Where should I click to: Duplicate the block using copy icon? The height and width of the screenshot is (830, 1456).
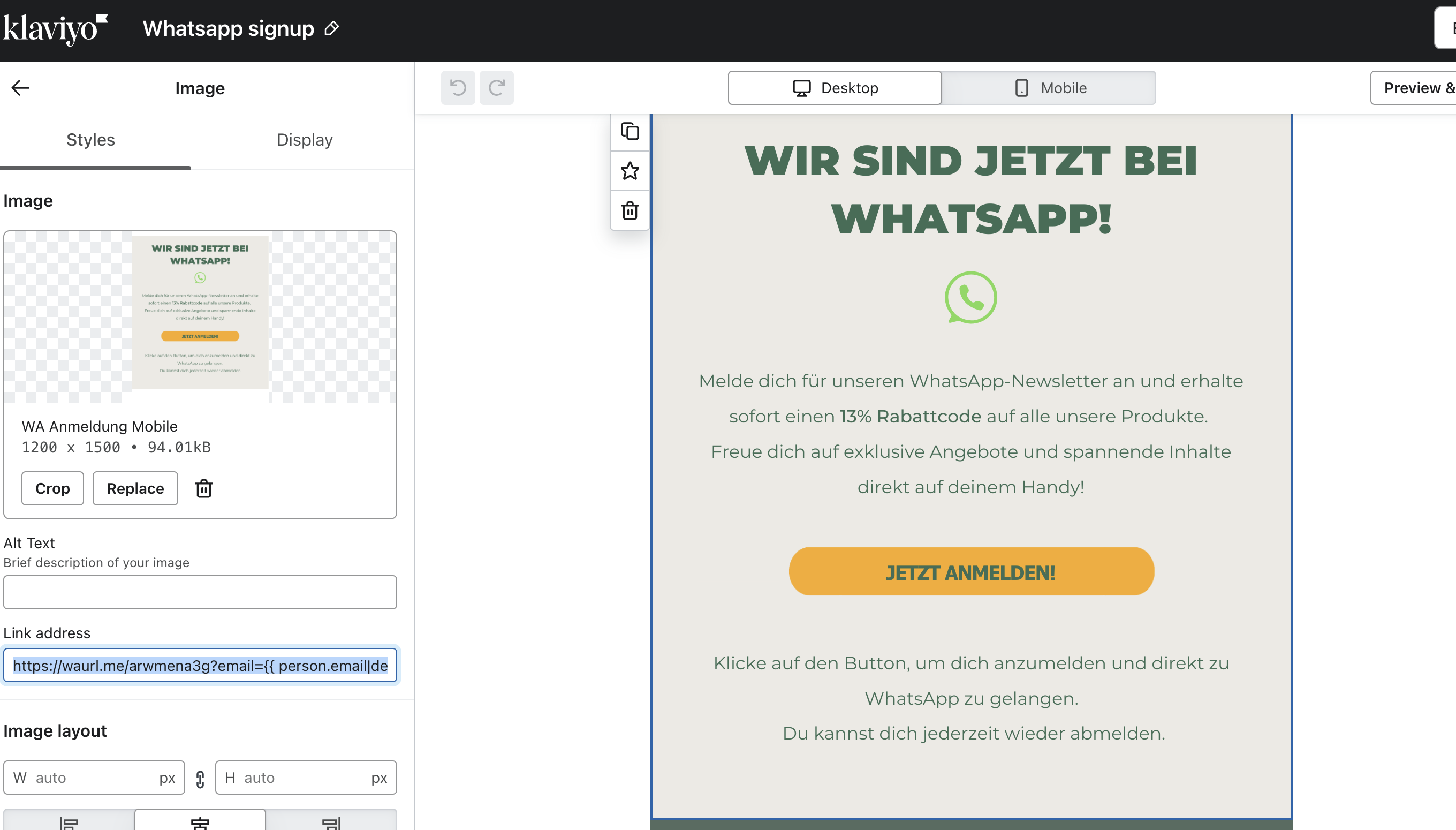(630, 132)
